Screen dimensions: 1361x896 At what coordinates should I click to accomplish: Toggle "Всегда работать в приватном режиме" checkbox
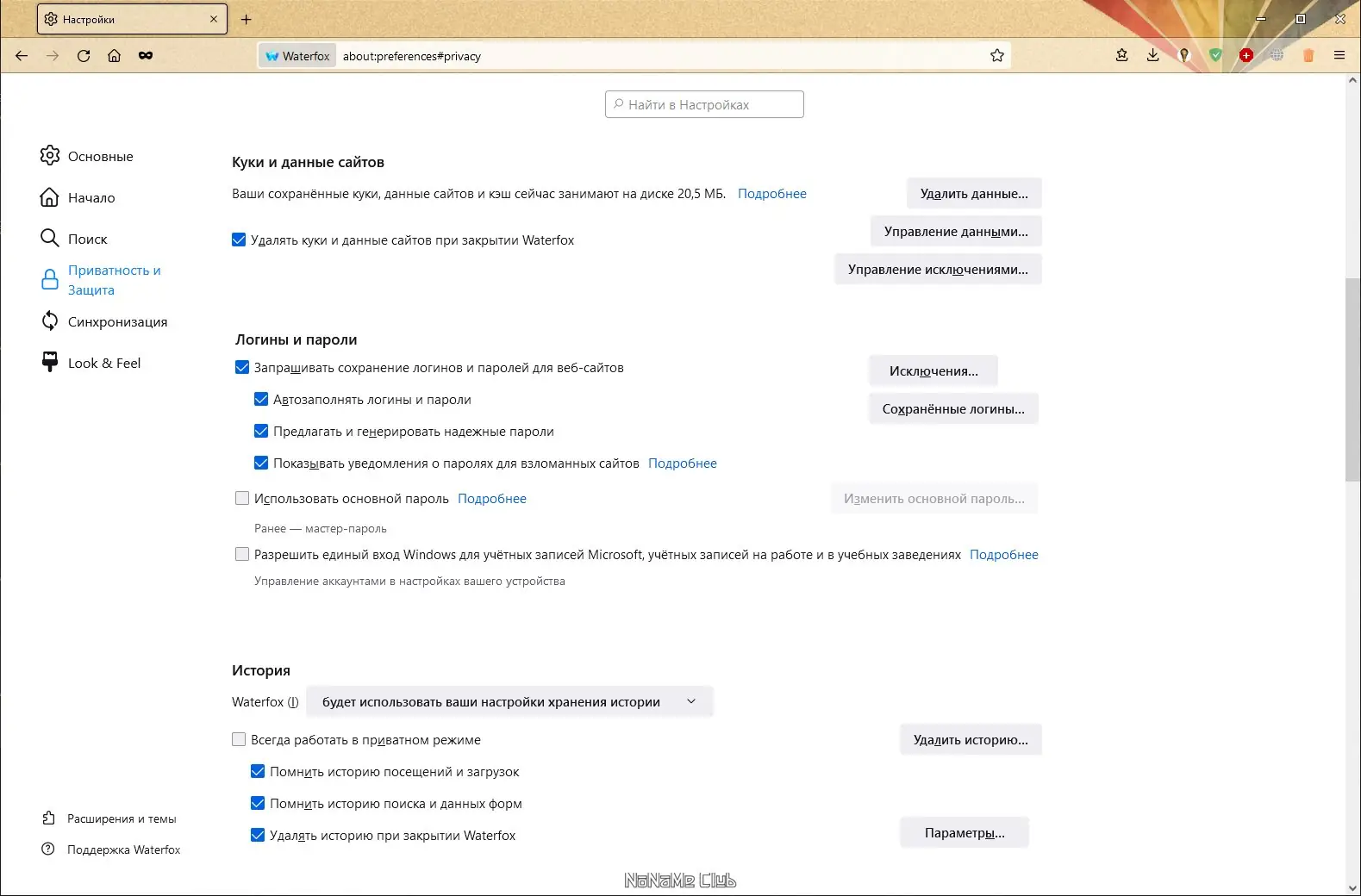point(239,740)
